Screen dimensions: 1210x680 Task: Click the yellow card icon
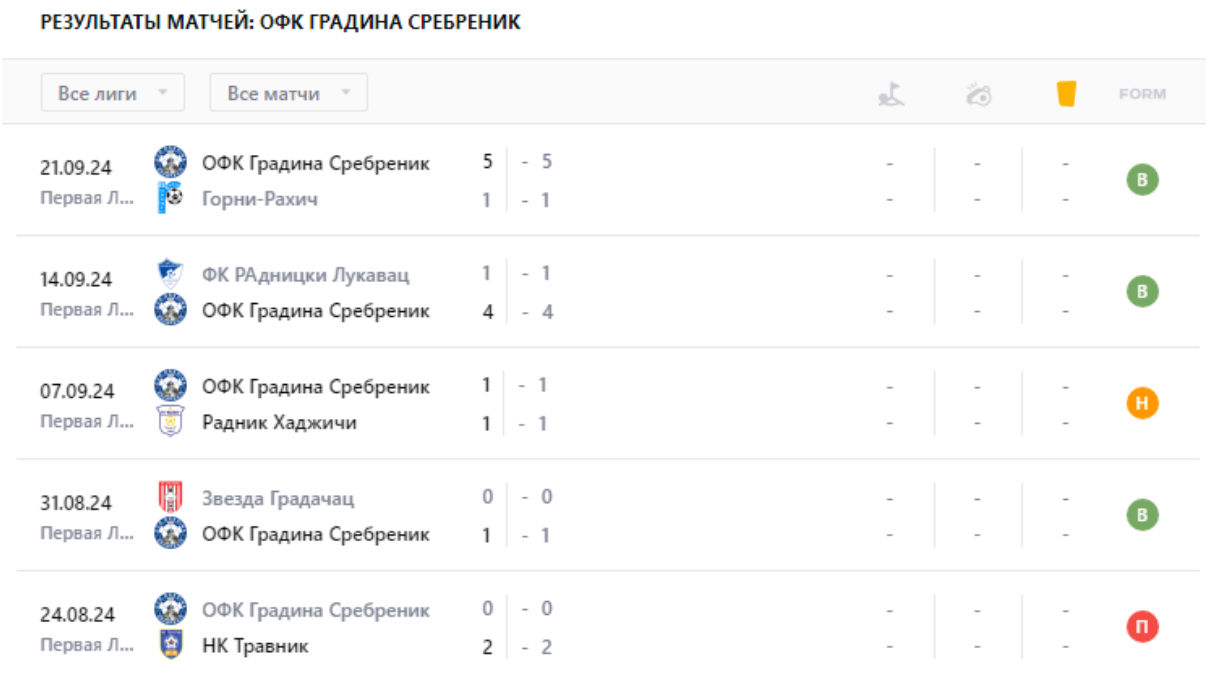(x=1066, y=94)
